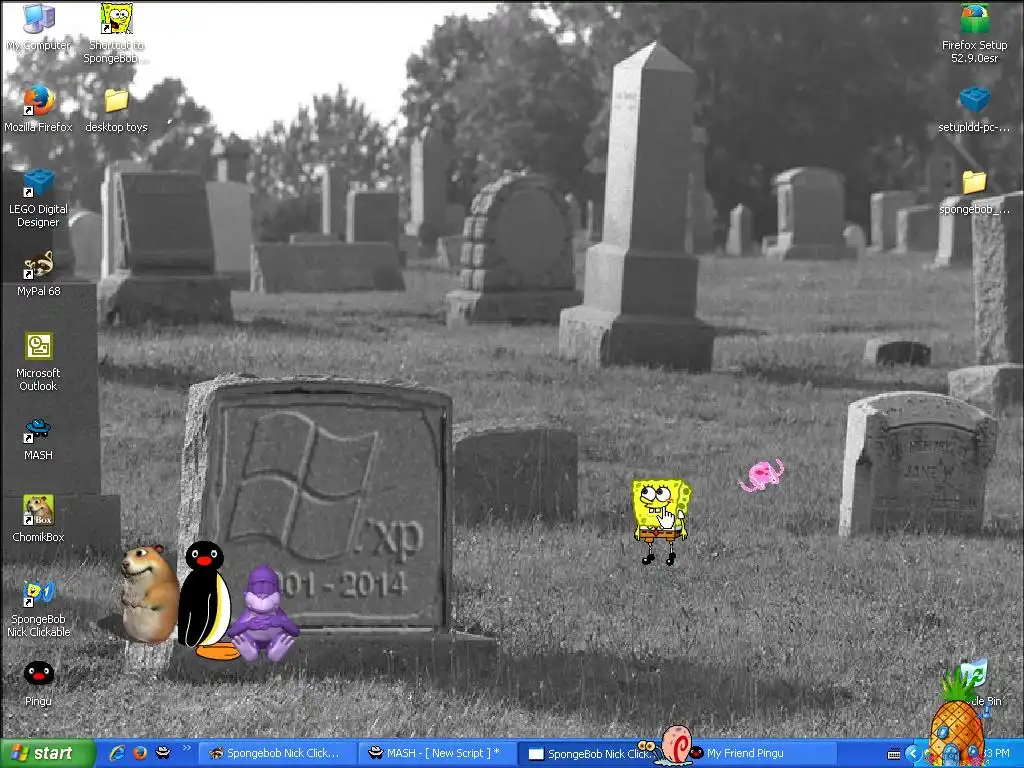1024x768 pixels.
Task: Launch Internet Explorer from Quick Launch
Action: [x=117, y=753]
